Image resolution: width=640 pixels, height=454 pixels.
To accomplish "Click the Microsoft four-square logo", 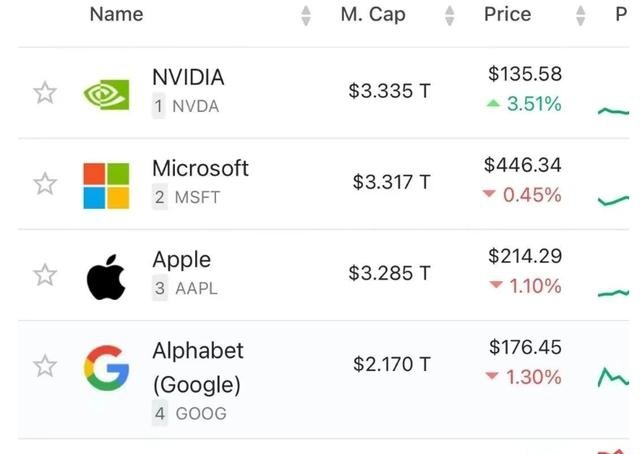I will click(x=107, y=186).
